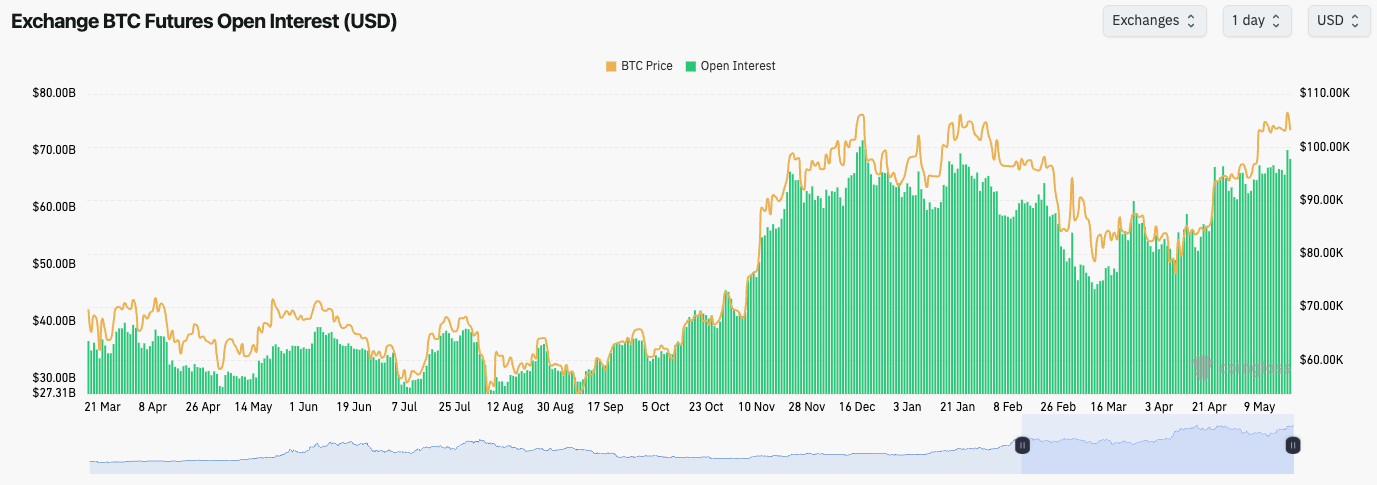The width and height of the screenshot is (1377, 485).
Task: Click the Coinglass watermark logo
Action: (1240, 368)
